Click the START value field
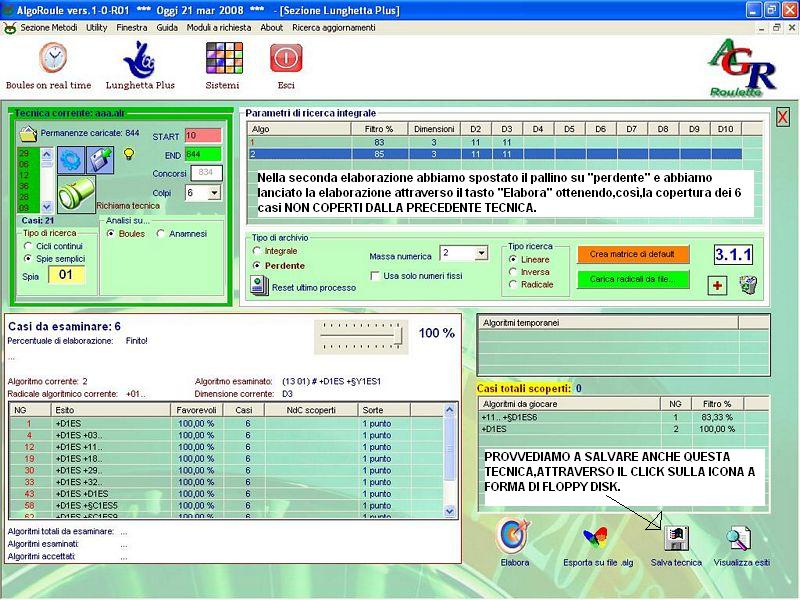Screen dimensions: 800x600 pyautogui.click(x=203, y=136)
